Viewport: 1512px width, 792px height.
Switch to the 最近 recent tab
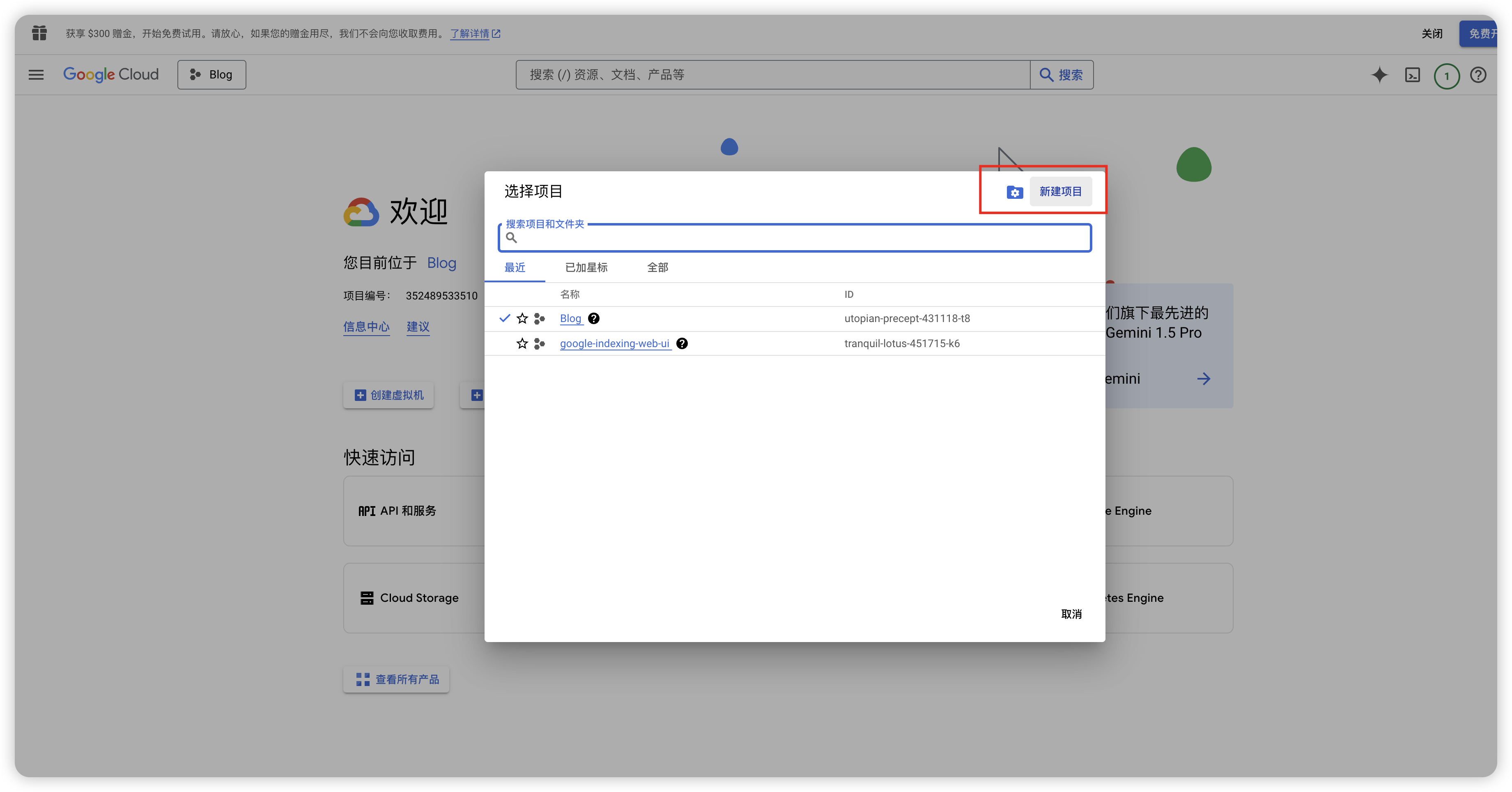[x=515, y=267]
